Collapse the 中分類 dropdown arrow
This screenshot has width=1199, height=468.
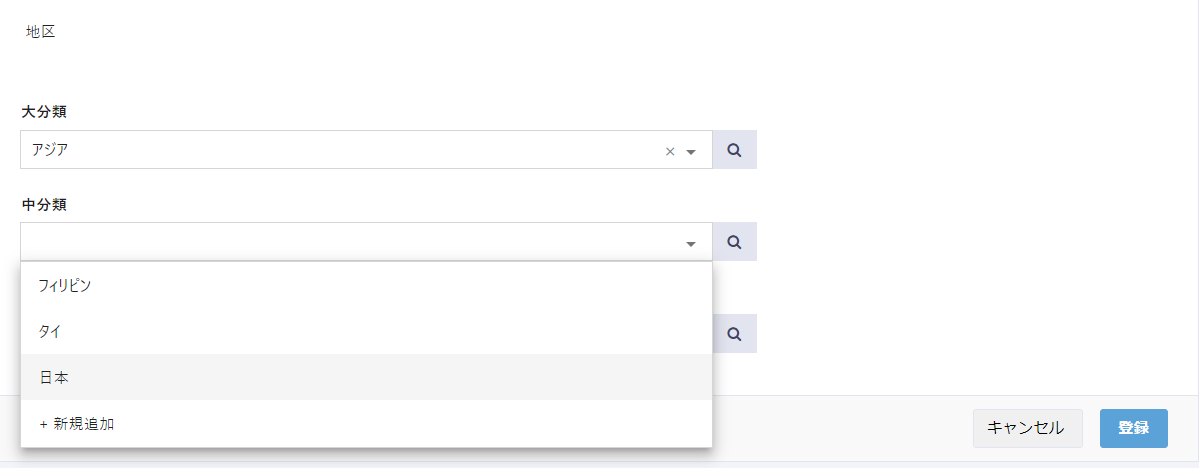tap(691, 243)
